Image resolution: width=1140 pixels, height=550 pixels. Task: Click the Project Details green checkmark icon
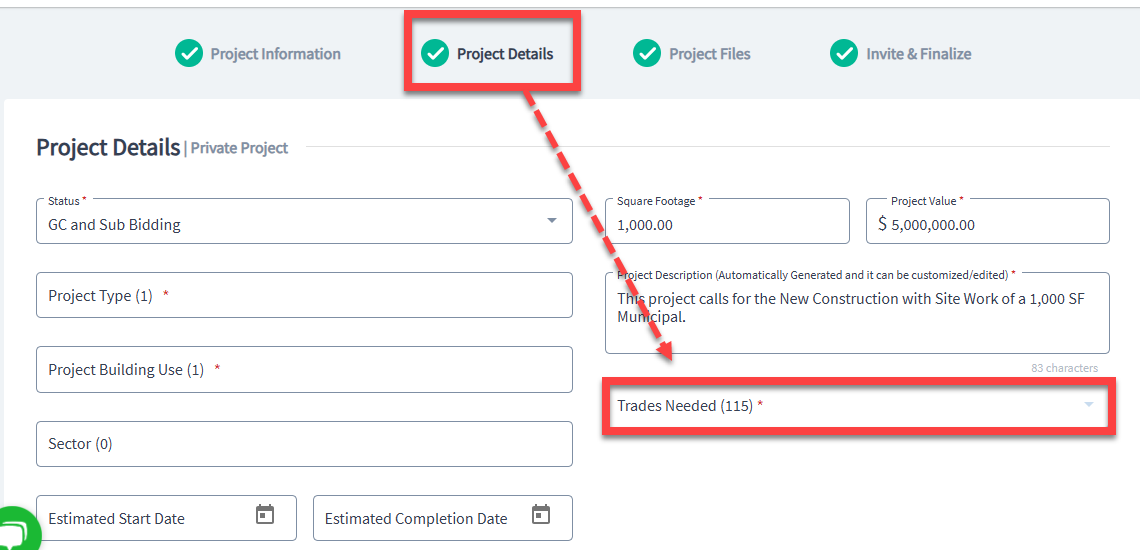[435, 53]
